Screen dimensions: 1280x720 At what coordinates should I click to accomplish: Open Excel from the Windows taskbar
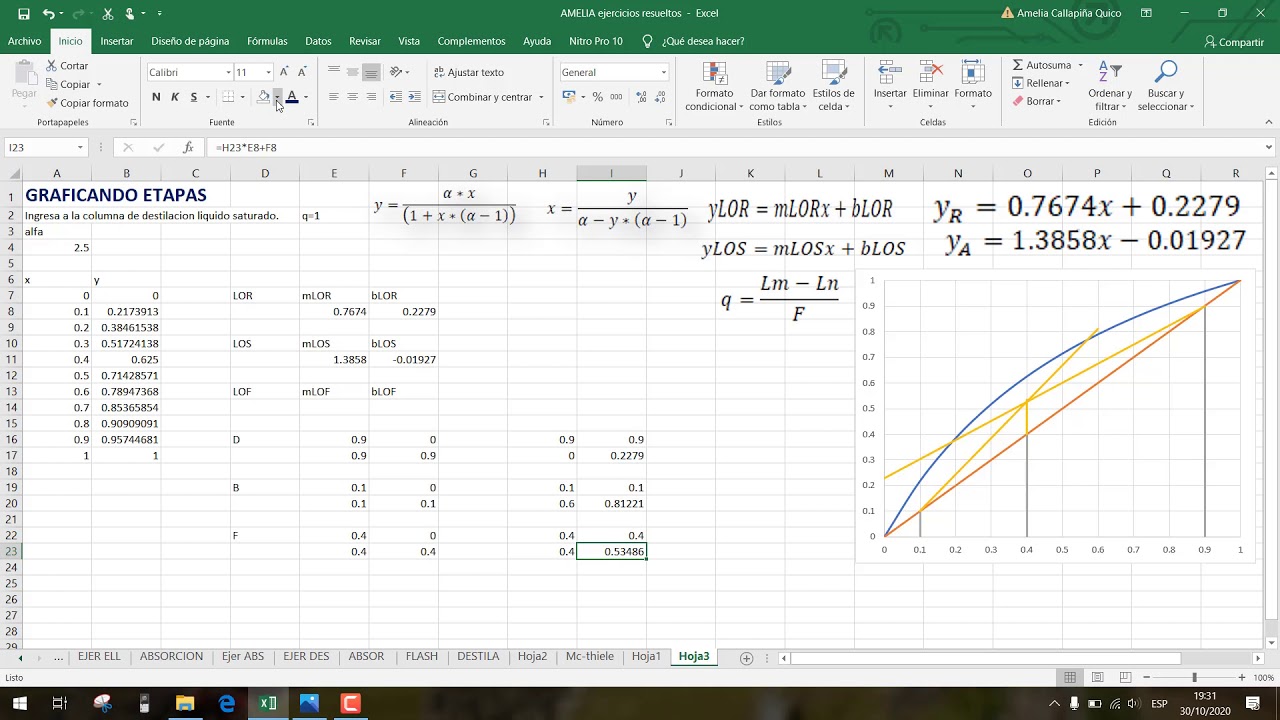[268, 703]
